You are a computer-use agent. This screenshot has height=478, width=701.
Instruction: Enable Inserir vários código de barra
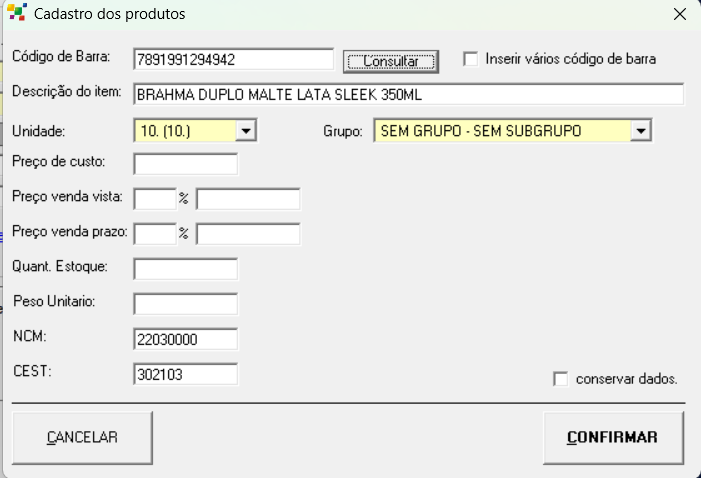coord(471,59)
